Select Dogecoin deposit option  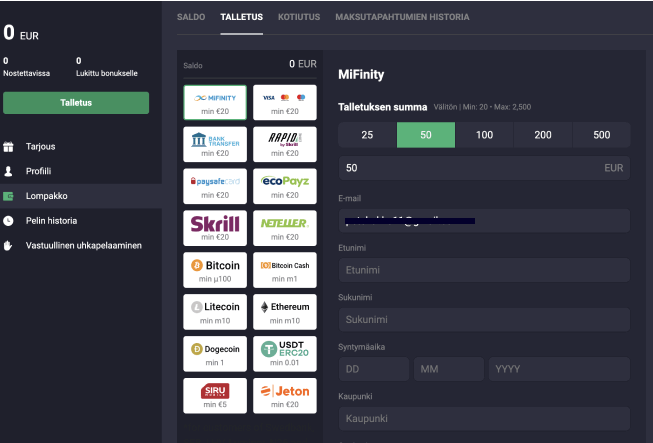pyautogui.click(x=215, y=354)
